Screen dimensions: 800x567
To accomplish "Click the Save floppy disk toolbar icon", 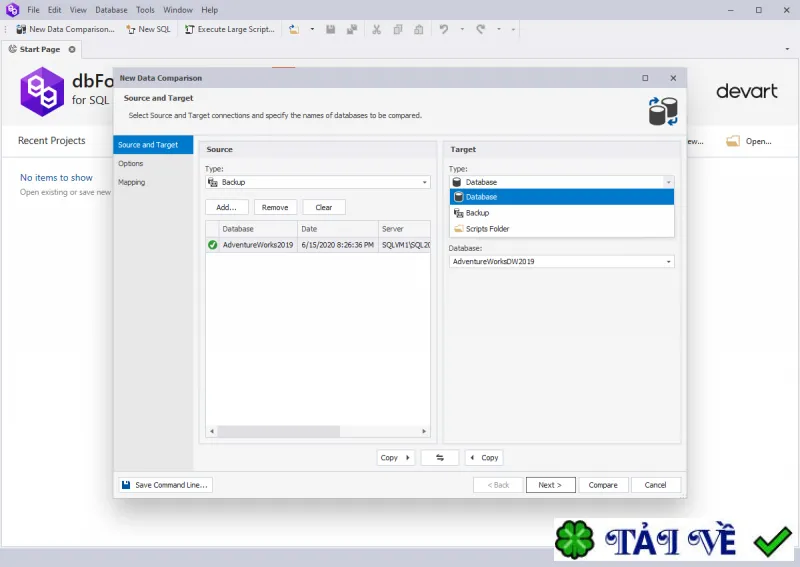I will click(x=331, y=30).
